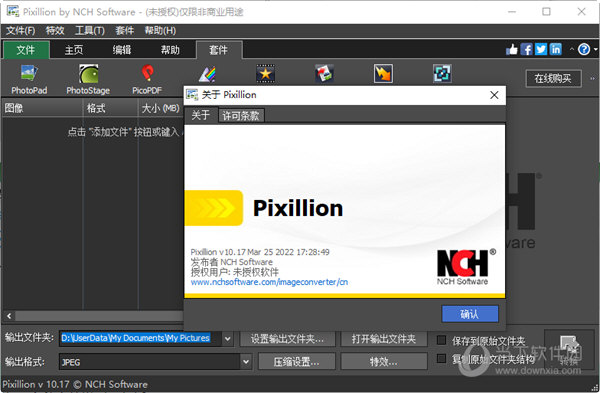Click the 特效... effects button
600x393 pixels.
pyautogui.click(x=384, y=362)
